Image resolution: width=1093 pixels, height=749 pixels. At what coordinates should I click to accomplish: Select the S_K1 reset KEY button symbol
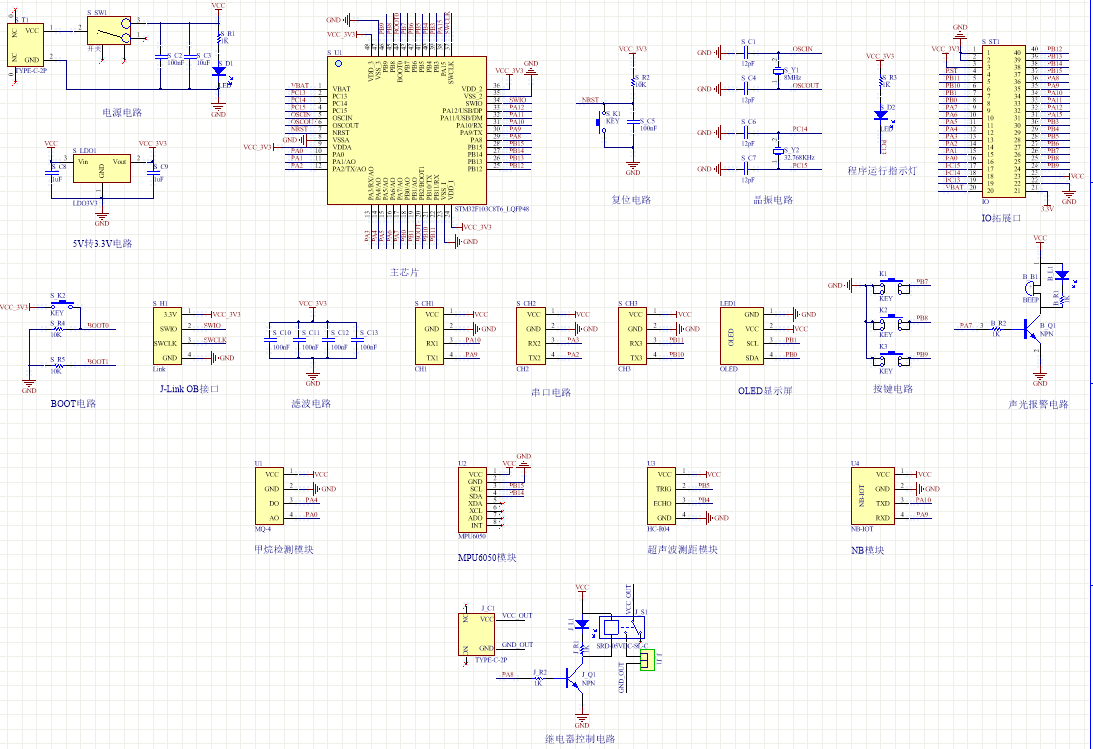(x=601, y=123)
